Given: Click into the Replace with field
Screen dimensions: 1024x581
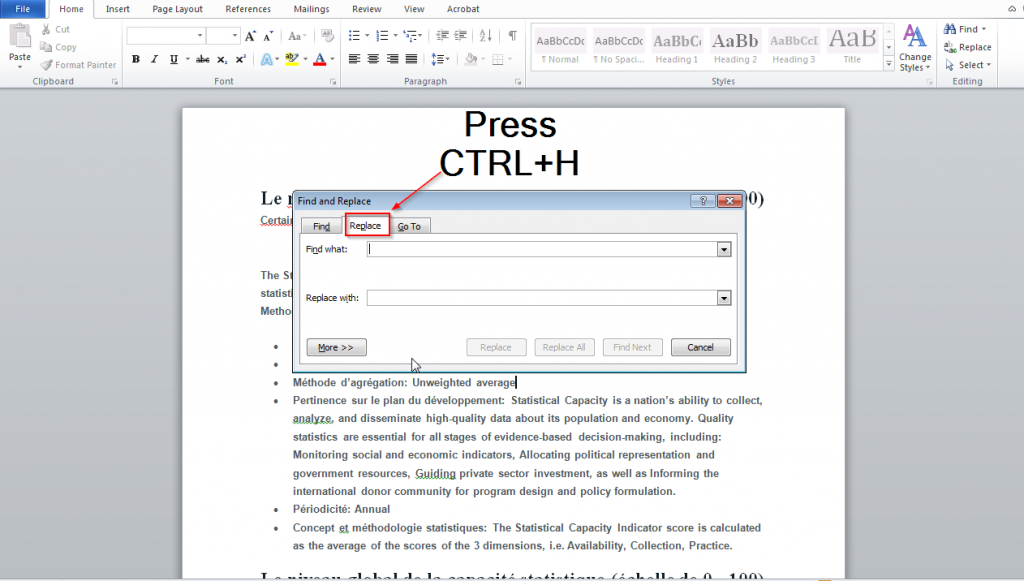Looking at the screenshot, I should pyautogui.click(x=543, y=298).
